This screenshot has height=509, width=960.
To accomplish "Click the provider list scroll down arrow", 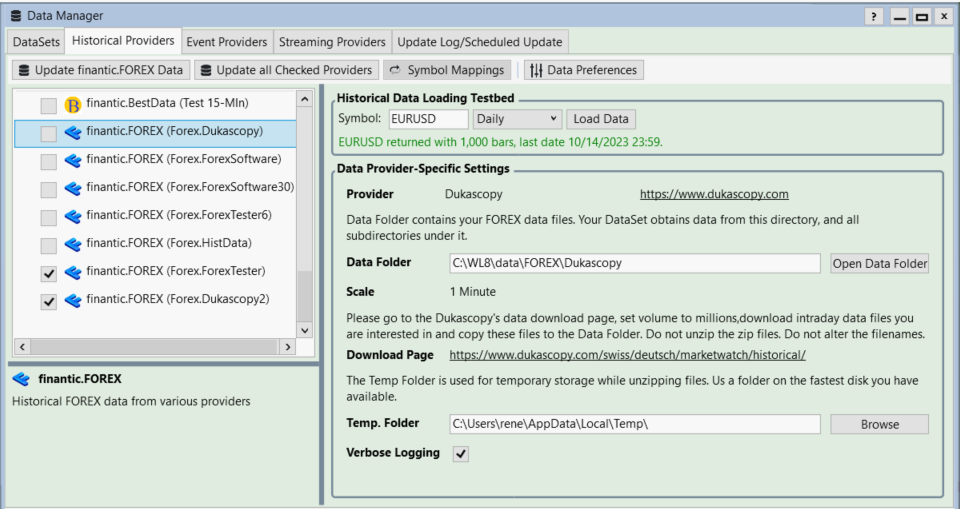I will pyautogui.click(x=304, y=330).
